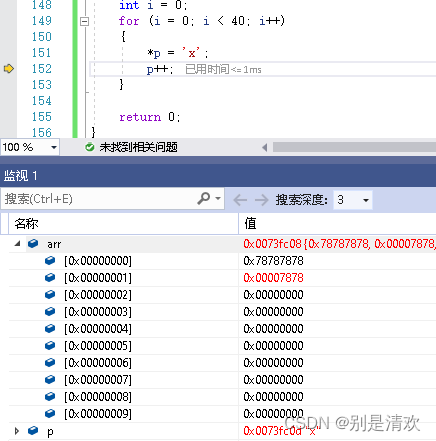Click the 值 column header
The height and width of the screenshot is (441, 436).
(250, 223)
